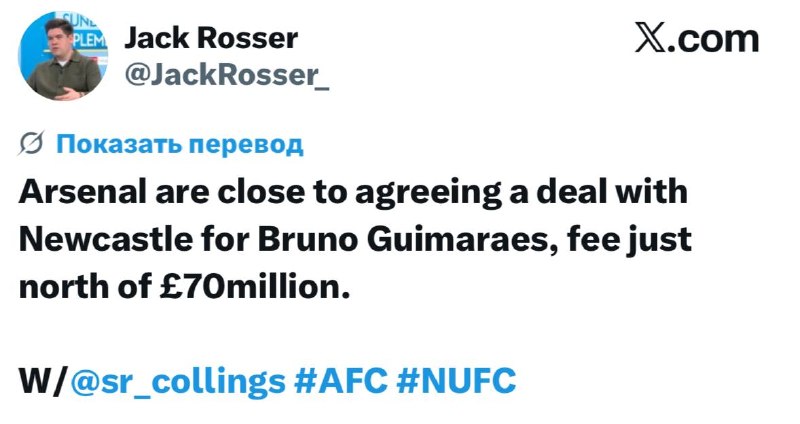Click the X logo icon
Viewport: 800px width, 424px height.
651,37
